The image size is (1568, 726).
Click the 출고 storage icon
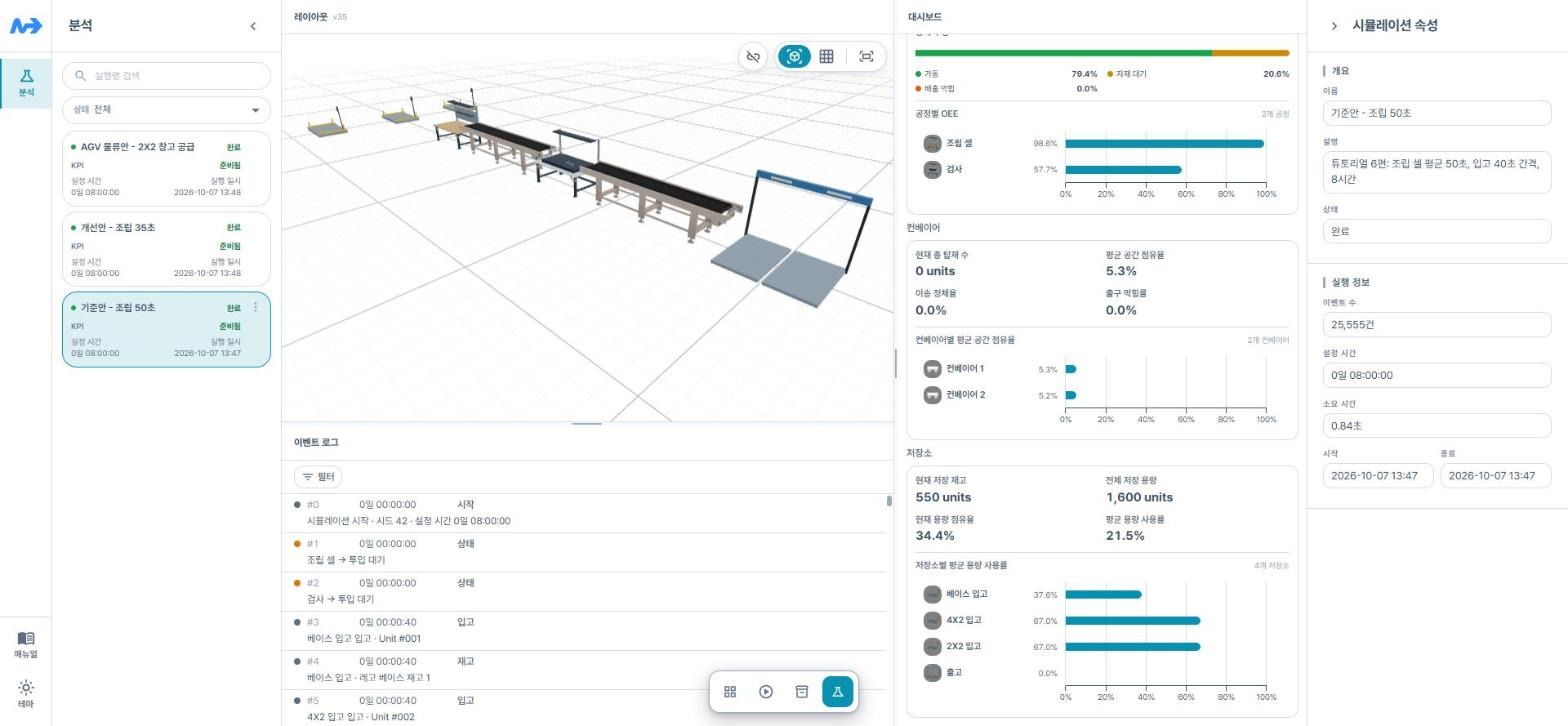(x=932, y=673)
